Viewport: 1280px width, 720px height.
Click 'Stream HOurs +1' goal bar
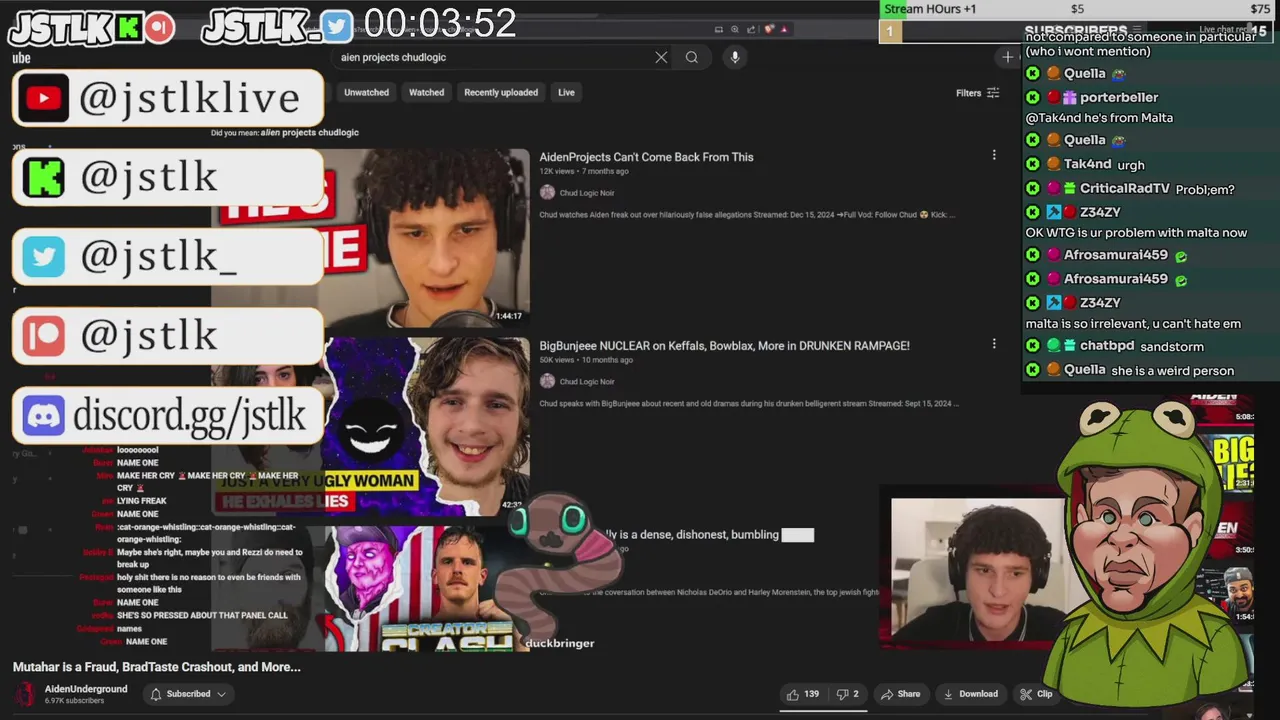[x=1078, y=9]
